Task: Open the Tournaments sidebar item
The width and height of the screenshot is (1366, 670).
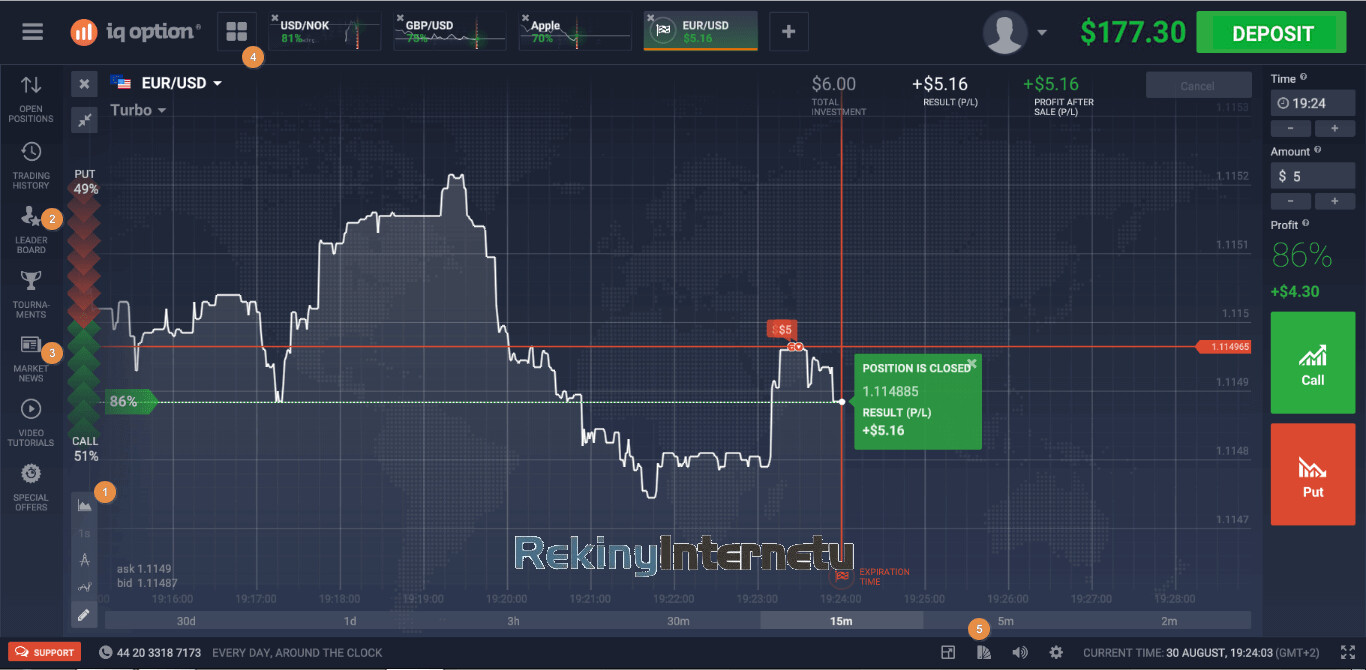Action: [x=31, y=294]
